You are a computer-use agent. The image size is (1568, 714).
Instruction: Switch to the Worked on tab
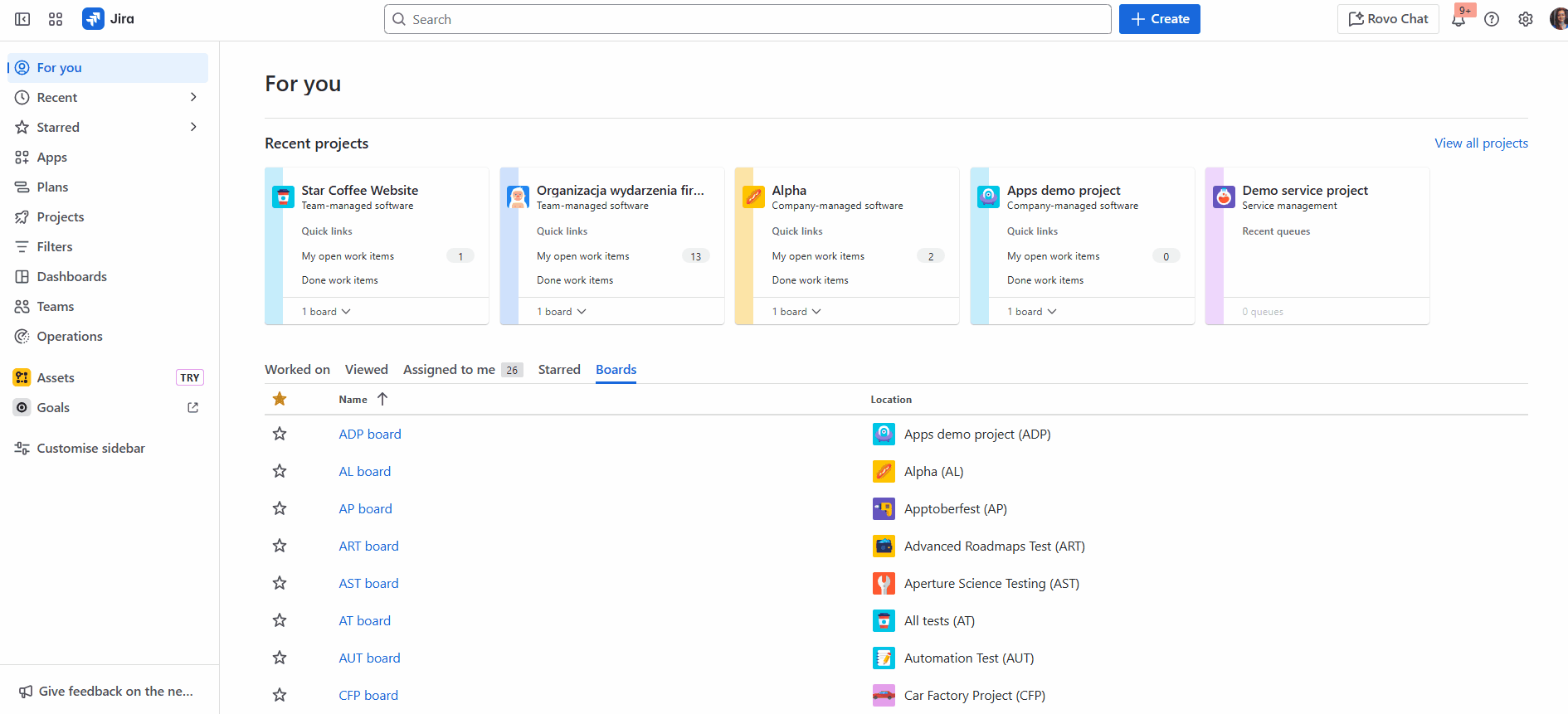297,370
